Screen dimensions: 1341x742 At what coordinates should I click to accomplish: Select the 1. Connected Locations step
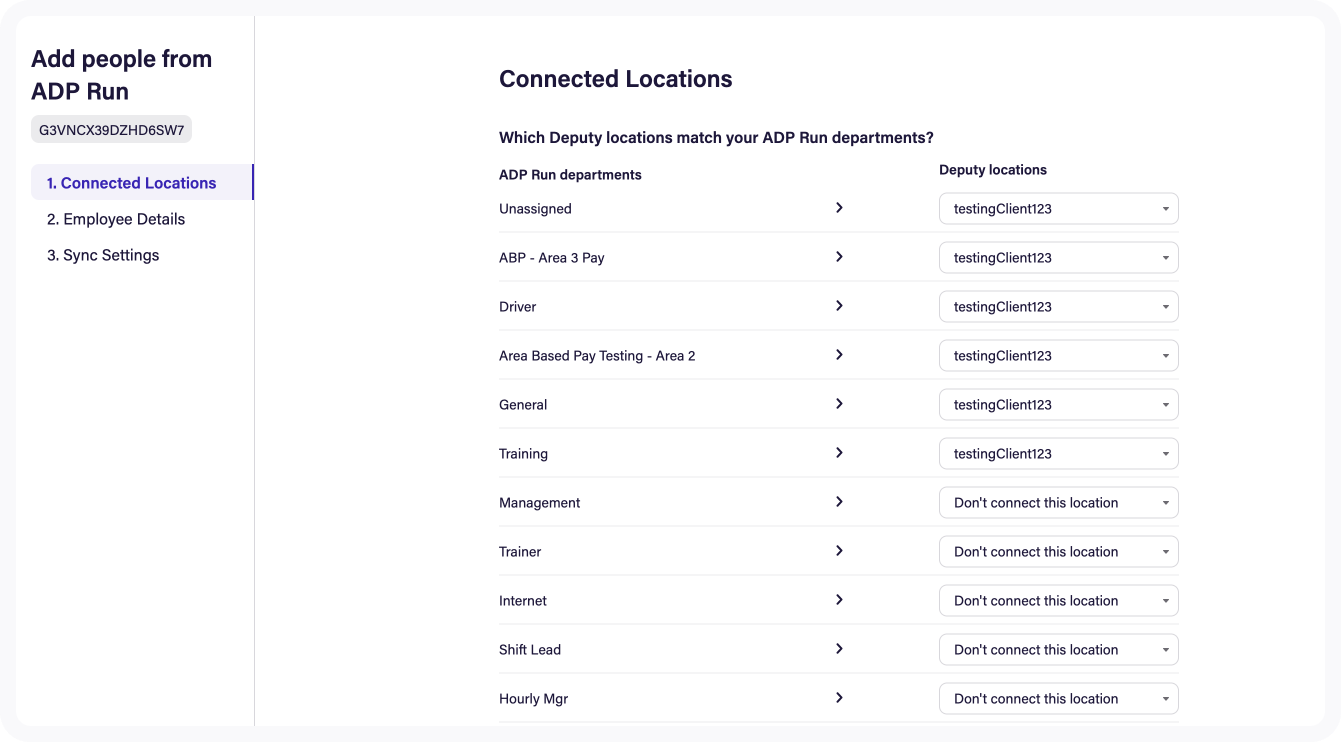point(142,183)
